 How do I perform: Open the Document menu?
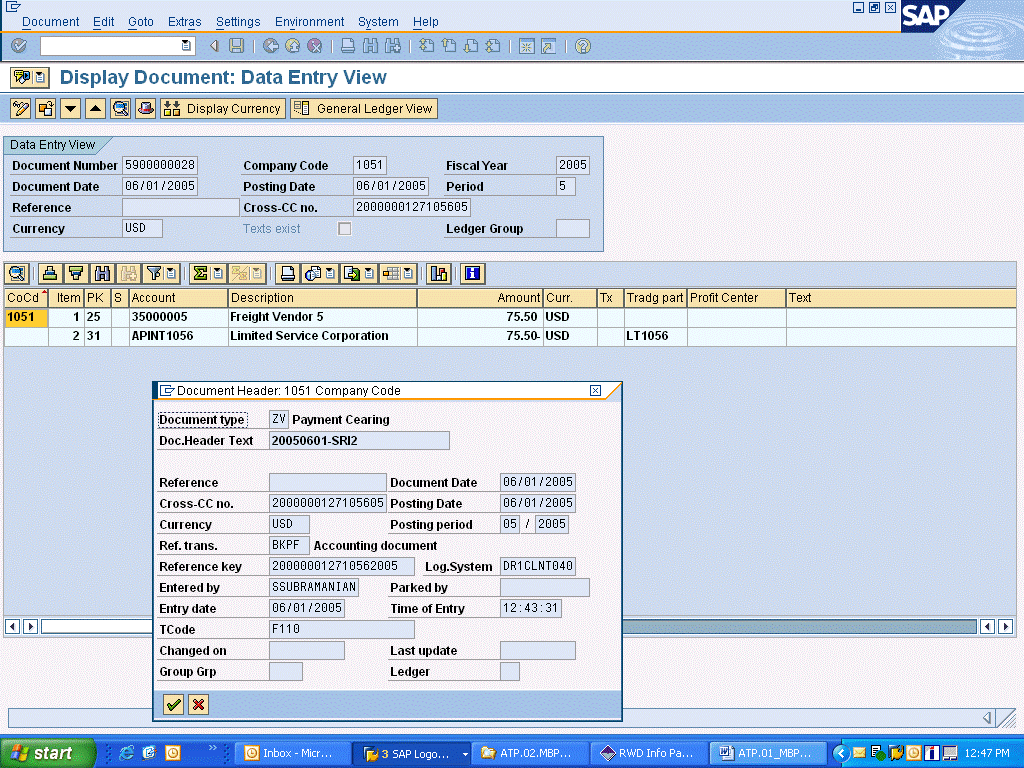pyautogui.click(x=50, y=22)
